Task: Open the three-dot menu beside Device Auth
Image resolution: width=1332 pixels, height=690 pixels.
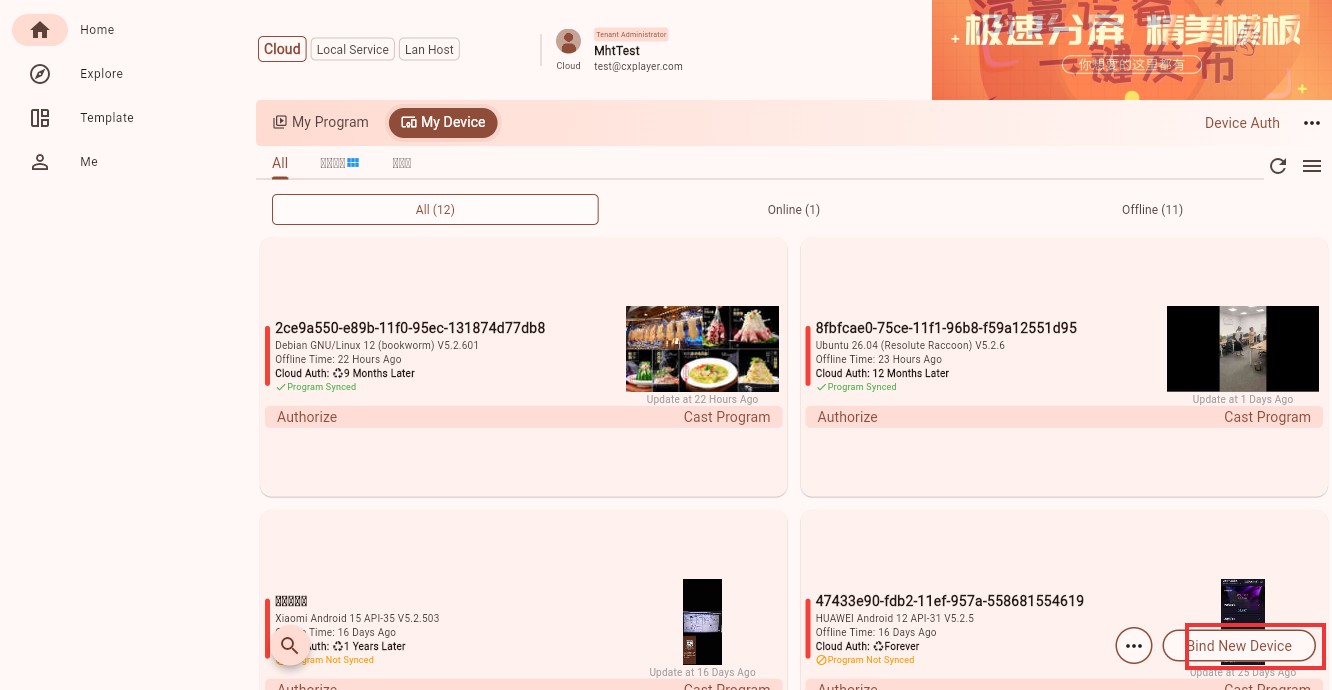Action: pyautogui.click(x=1312, y=123)
